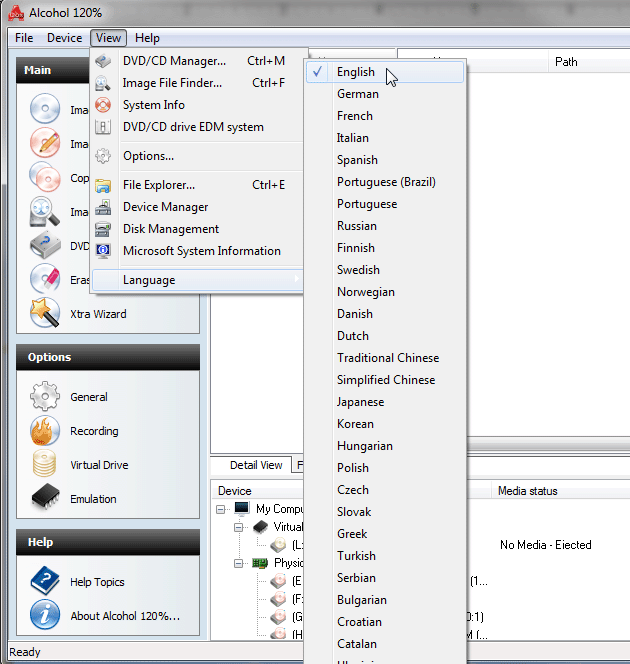This screenshot has height=664, width=630.
Task: Click the DVD/CD Manager drive icon in Main
Action: click(45, 245)
